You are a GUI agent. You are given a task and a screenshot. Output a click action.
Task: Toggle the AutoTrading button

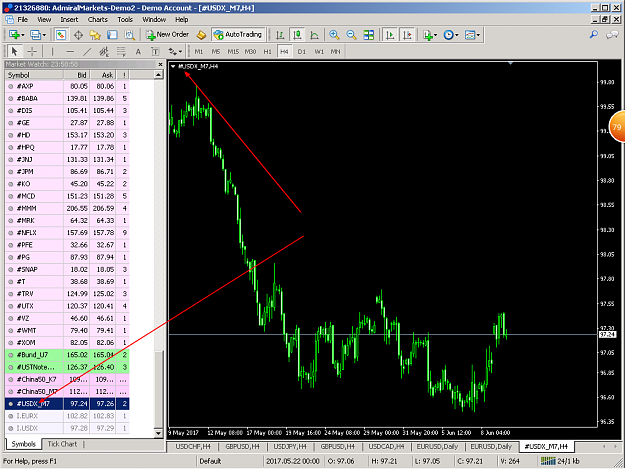click(238, 35)
